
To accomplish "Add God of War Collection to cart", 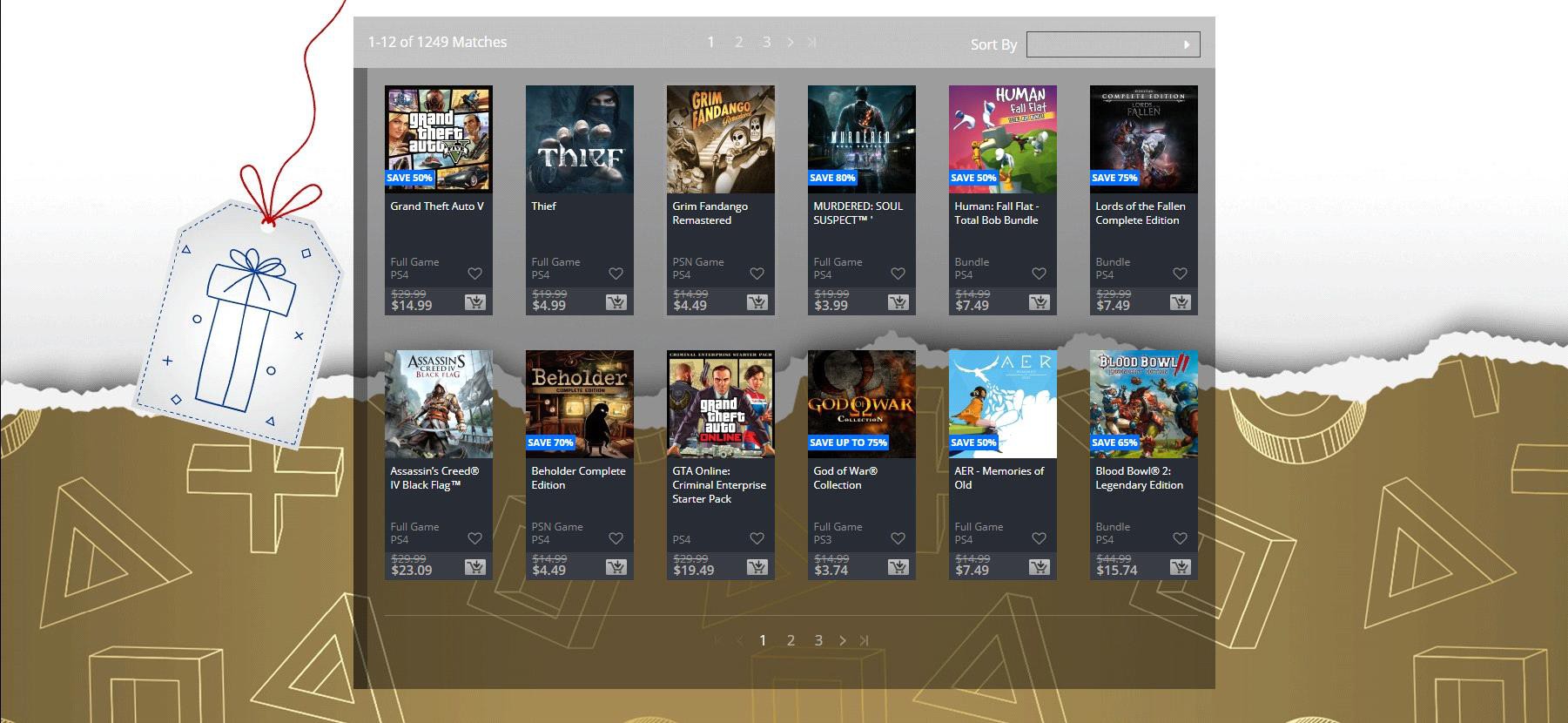I will point(898,567).
